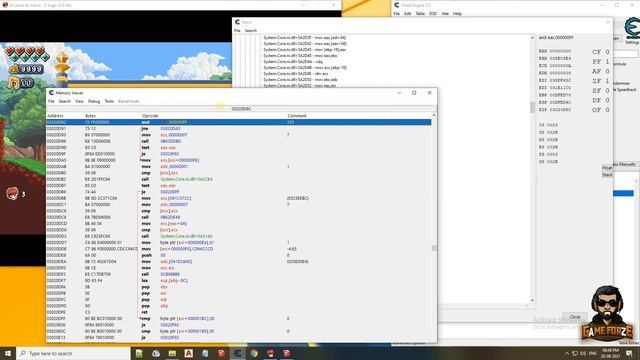
Task: Click the Tracer window title icon
Action: [x=237, y=22]
